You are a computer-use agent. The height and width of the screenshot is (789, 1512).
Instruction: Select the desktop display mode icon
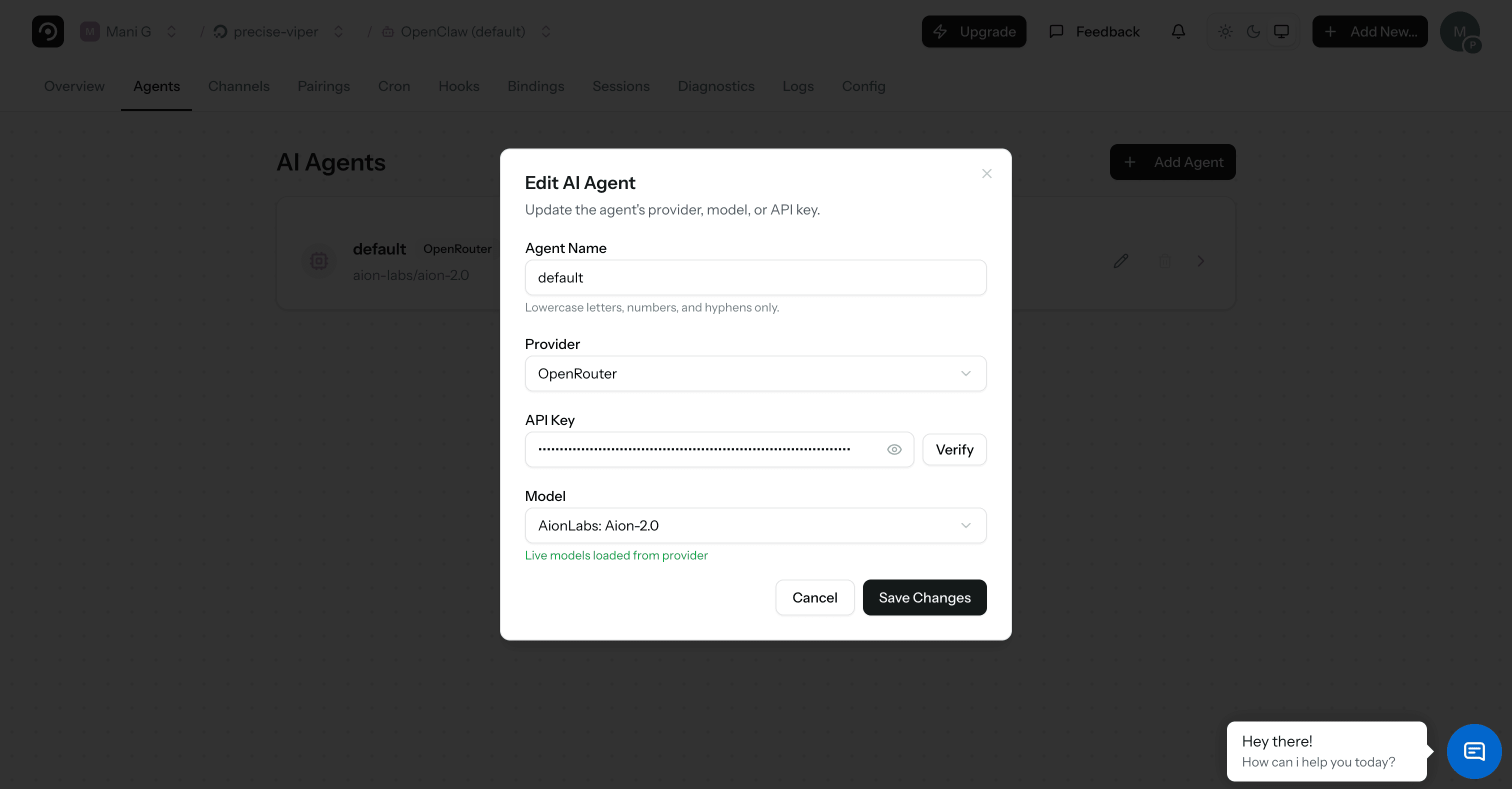[x=1281, y=31]
